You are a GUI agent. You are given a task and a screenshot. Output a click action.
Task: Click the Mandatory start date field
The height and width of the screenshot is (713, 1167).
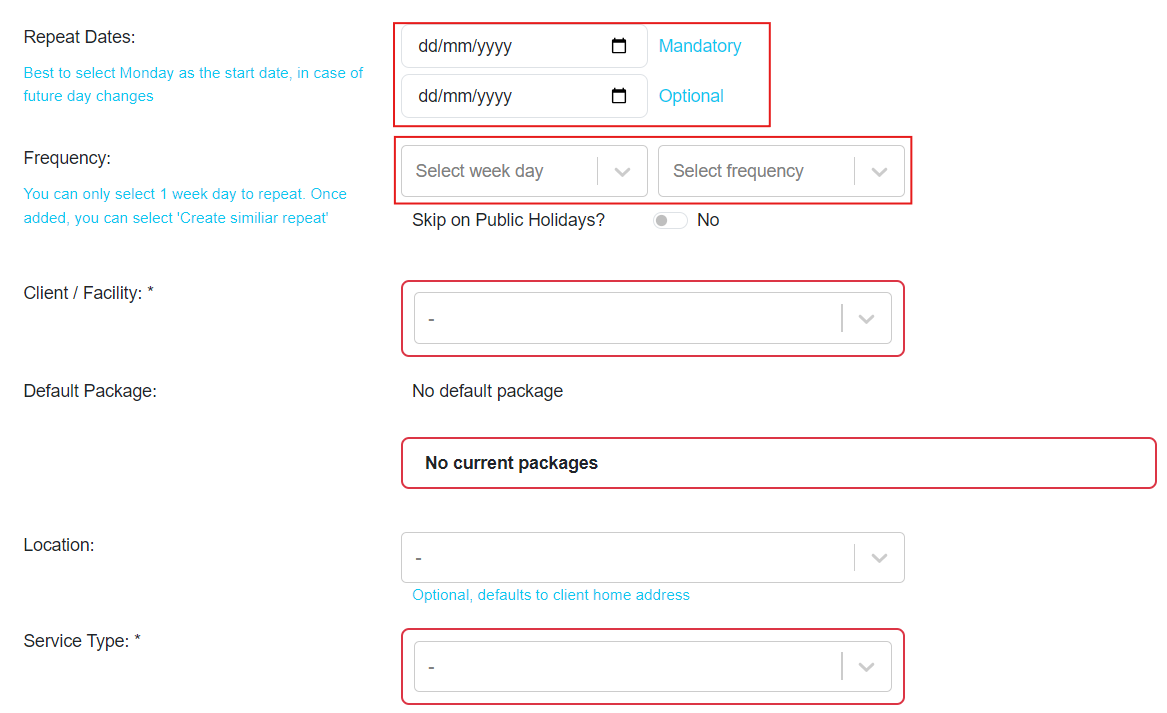tap(500, 46)
